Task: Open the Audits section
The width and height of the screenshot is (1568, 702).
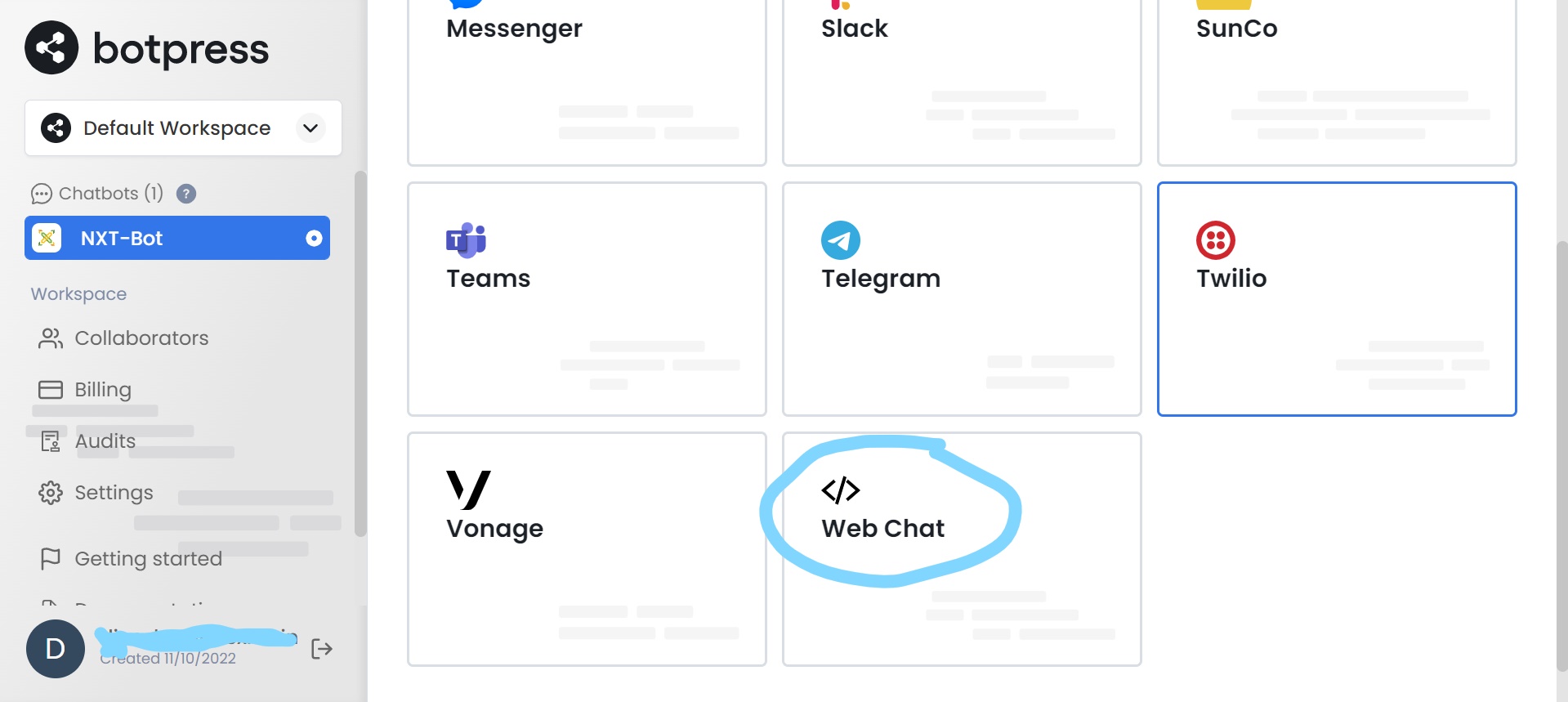Action: pos(105,440)
